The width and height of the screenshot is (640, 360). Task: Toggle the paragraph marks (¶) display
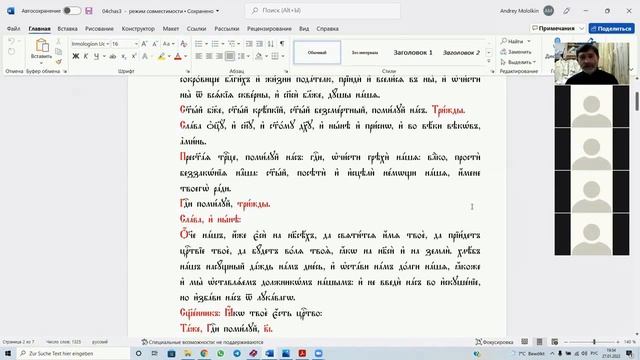(282, 44)
